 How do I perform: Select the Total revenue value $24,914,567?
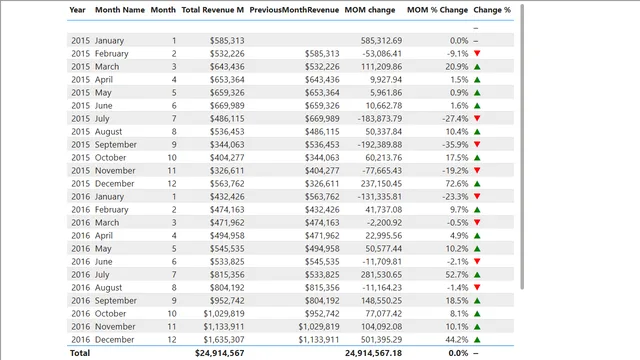[x=220, y=353]
